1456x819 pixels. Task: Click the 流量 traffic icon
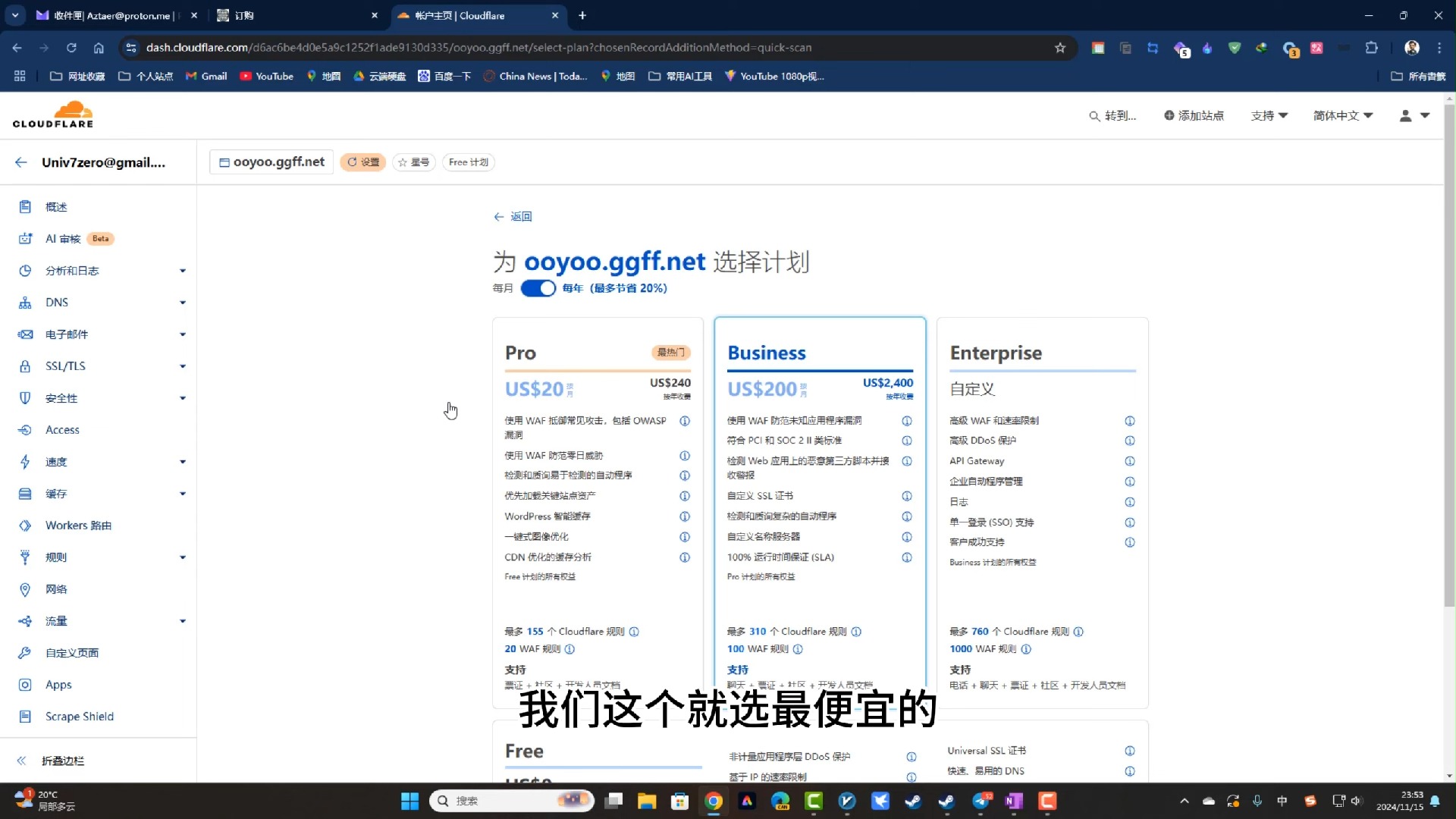point(25,621)
